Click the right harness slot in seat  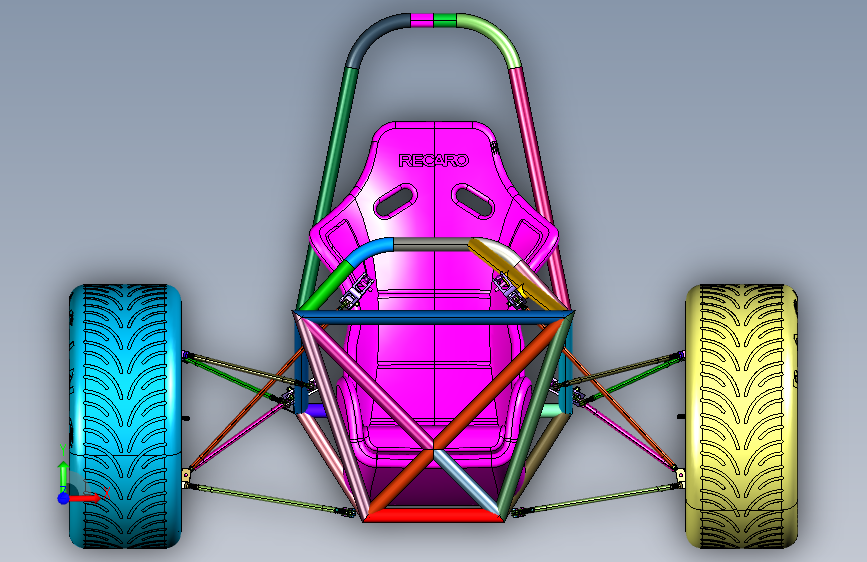point(473,201)
